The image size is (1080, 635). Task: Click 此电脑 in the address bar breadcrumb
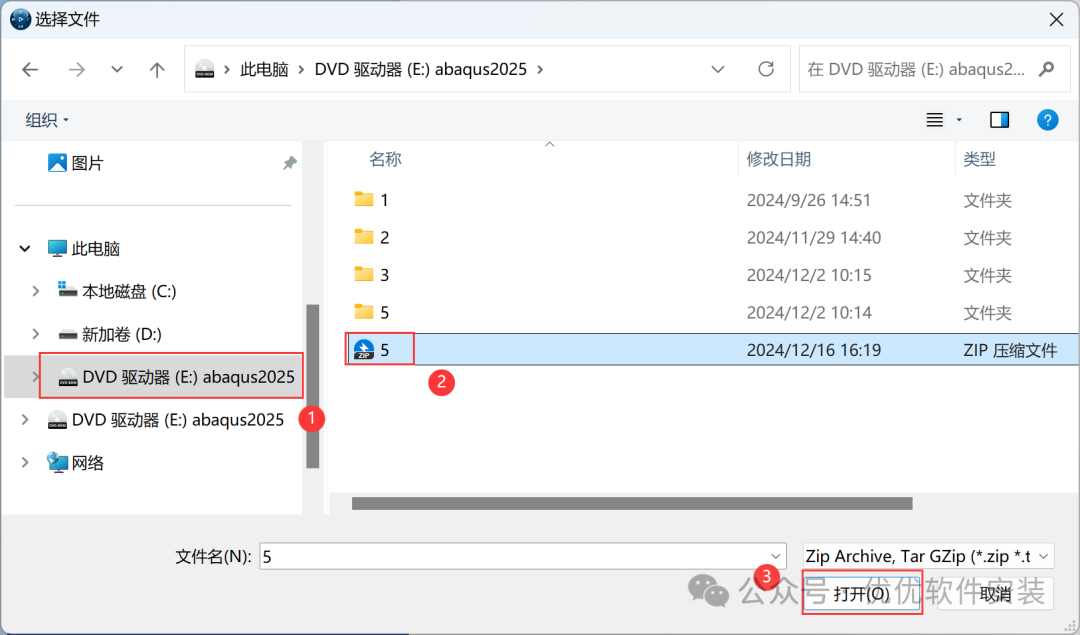(265, 69)
